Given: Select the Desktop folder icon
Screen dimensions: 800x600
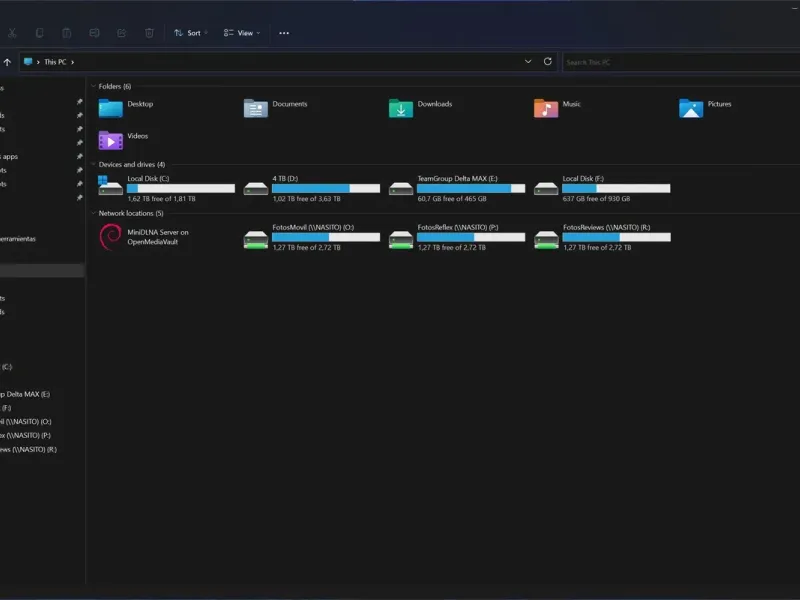Looking at the screenshot, I should [111, 108].
